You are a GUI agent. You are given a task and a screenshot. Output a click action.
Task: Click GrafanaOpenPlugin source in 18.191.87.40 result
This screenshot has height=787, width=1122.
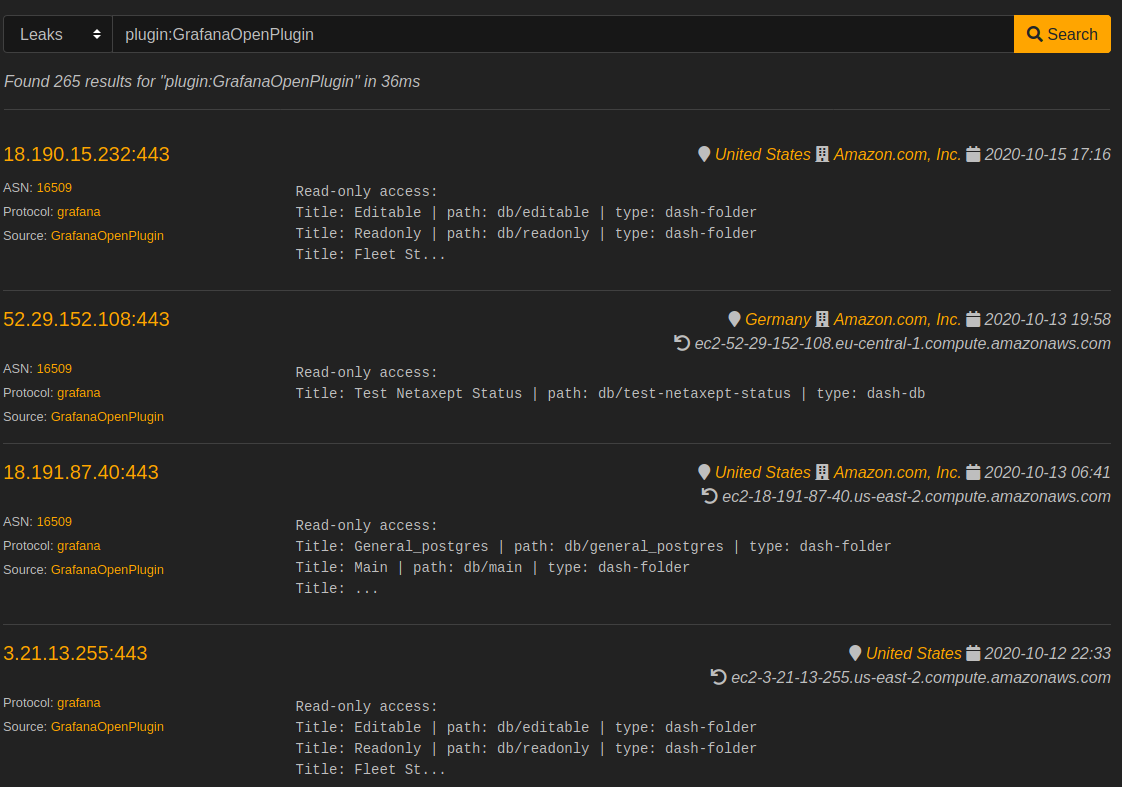coord(107,570)
